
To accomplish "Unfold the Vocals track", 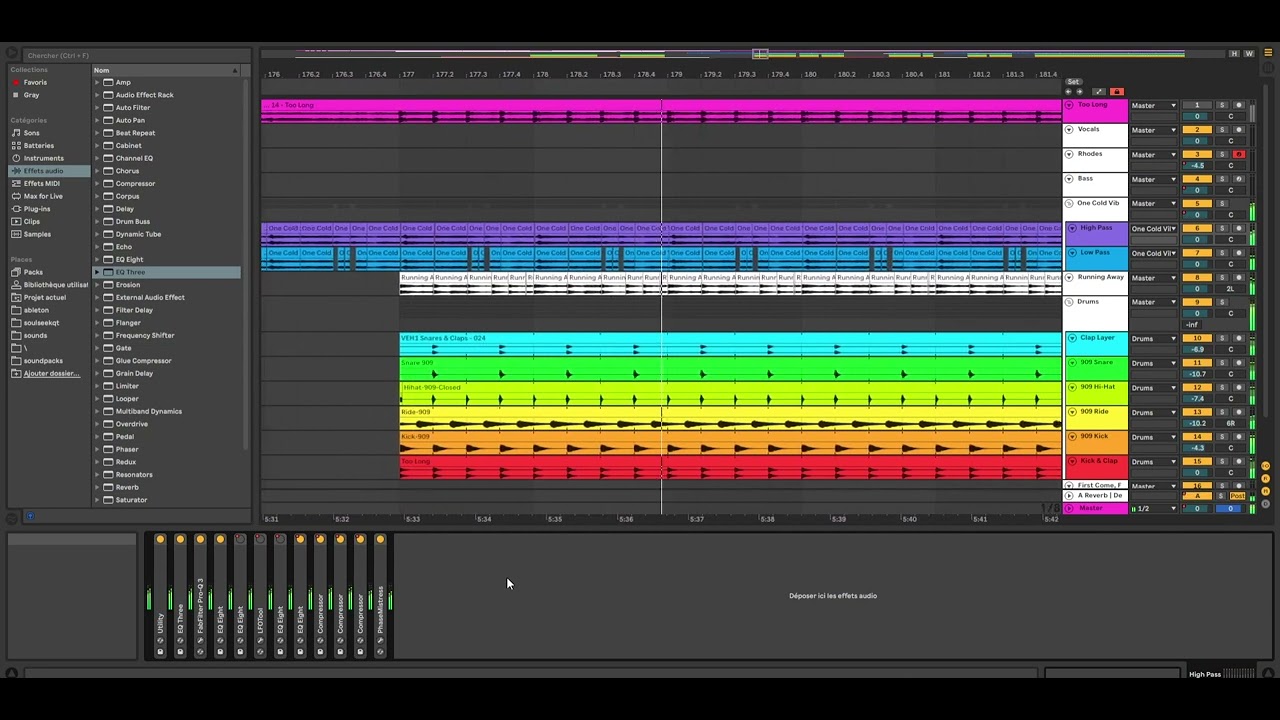I will point(1069,130).
